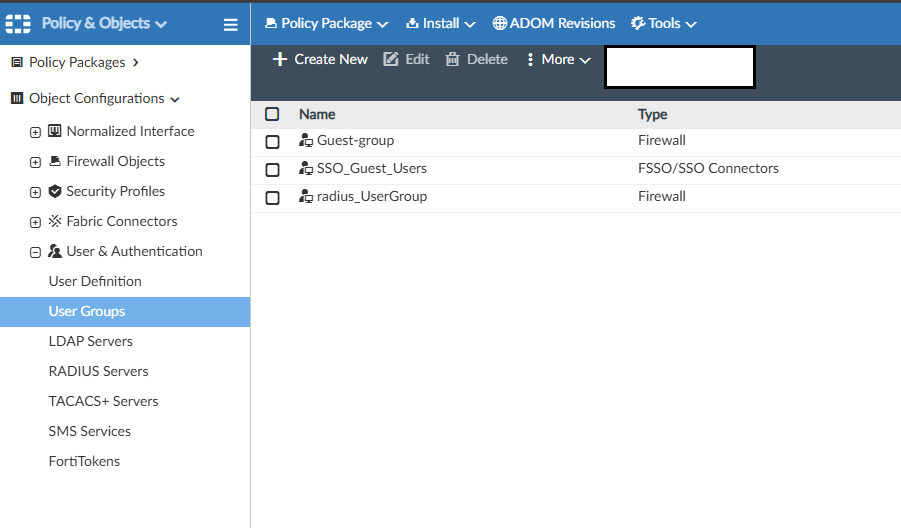Check the SSO_Guest_Users row checkbox

pyautogui.click(x=272, y=170)
